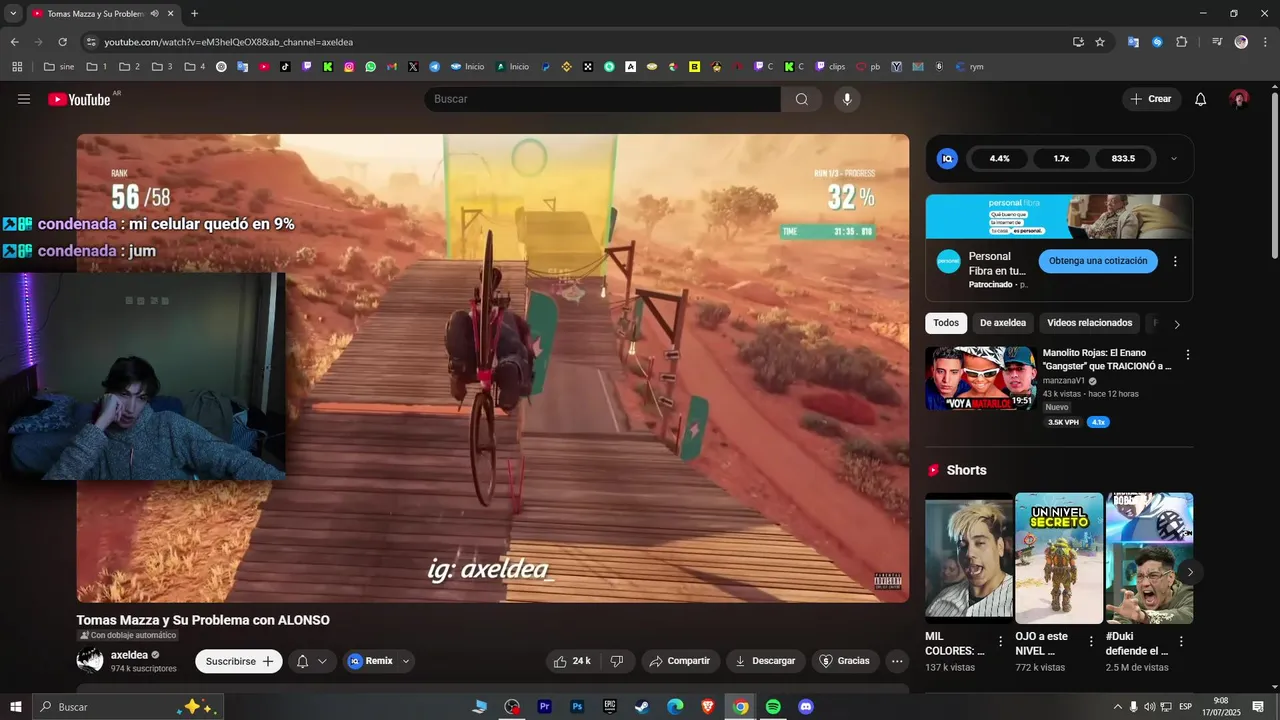Select the De axeldea filter chip
The height and width of the screenshot is (720, 1280).
coord(1003,323)
